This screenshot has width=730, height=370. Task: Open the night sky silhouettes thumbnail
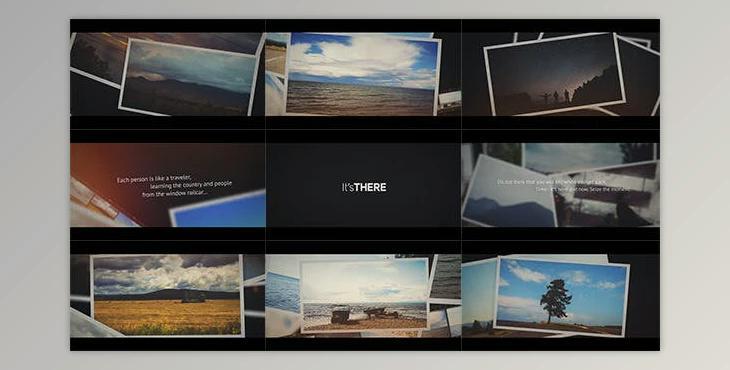pos(561,74)
